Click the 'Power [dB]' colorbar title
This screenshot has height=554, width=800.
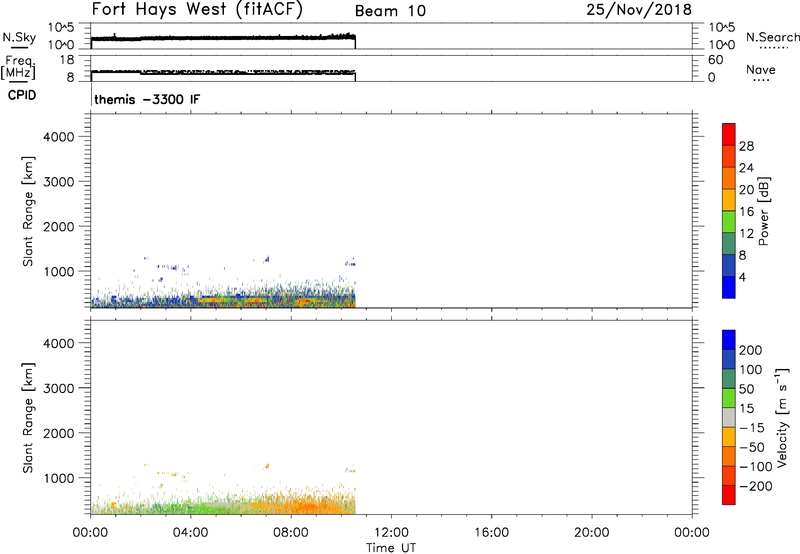click(x=763, y=211)
